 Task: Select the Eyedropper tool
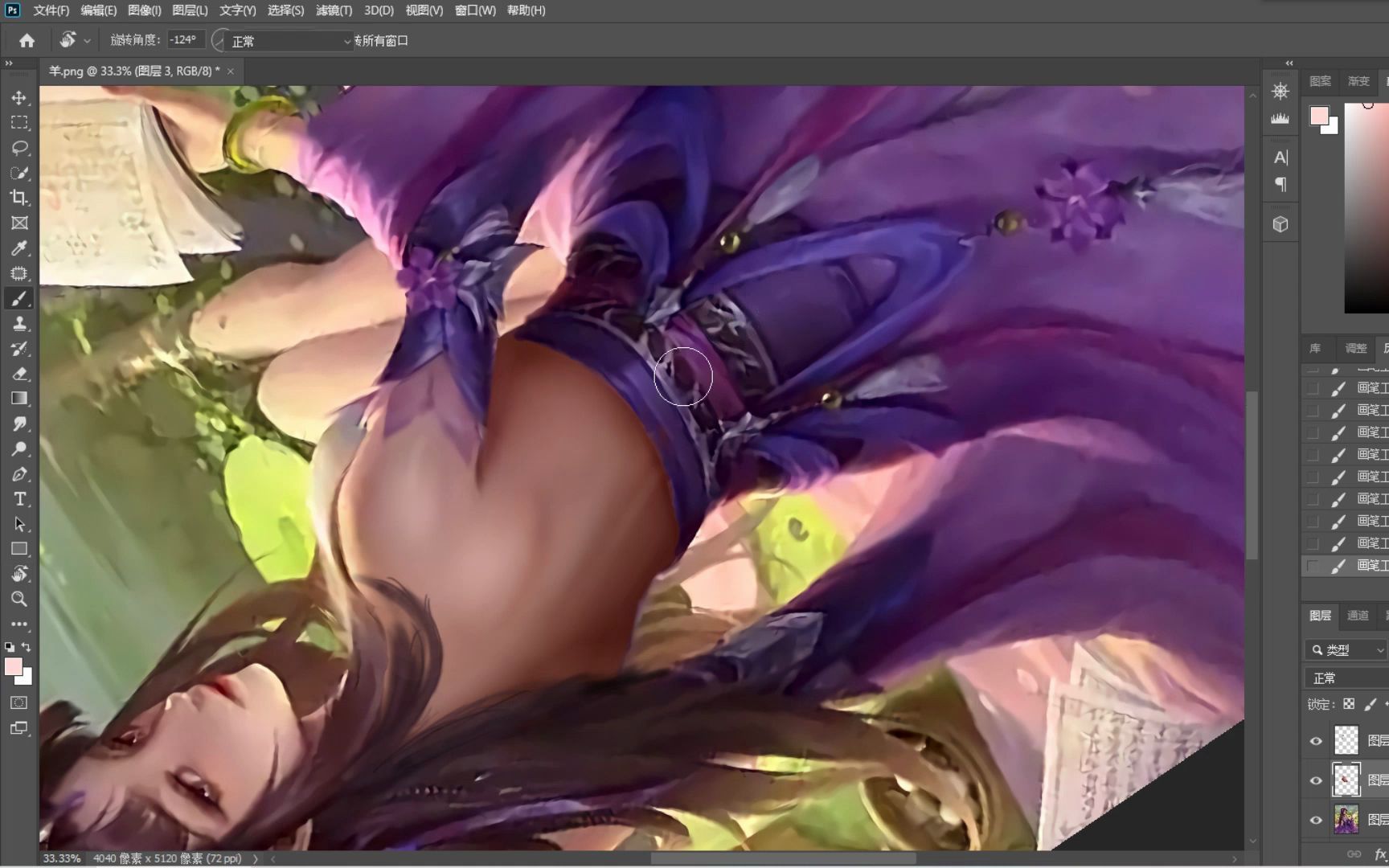[x=19, y=248]
